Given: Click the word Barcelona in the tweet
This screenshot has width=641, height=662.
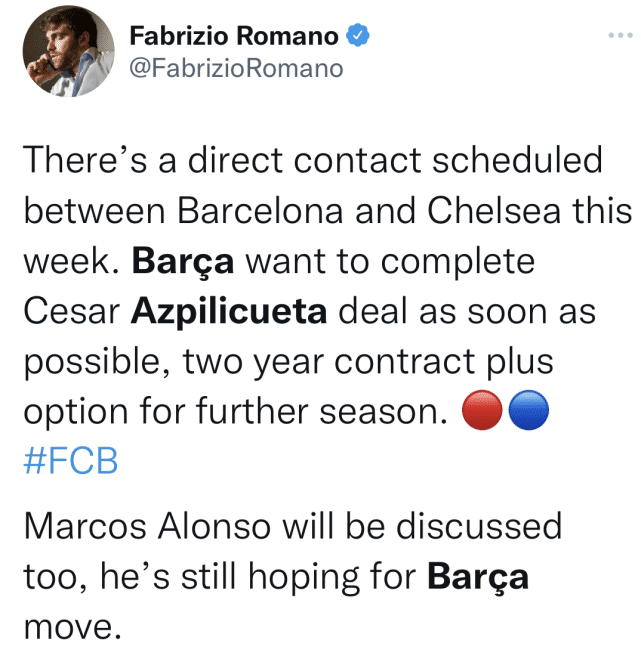Looking at the screenshot, I should [x=263, y=211].
